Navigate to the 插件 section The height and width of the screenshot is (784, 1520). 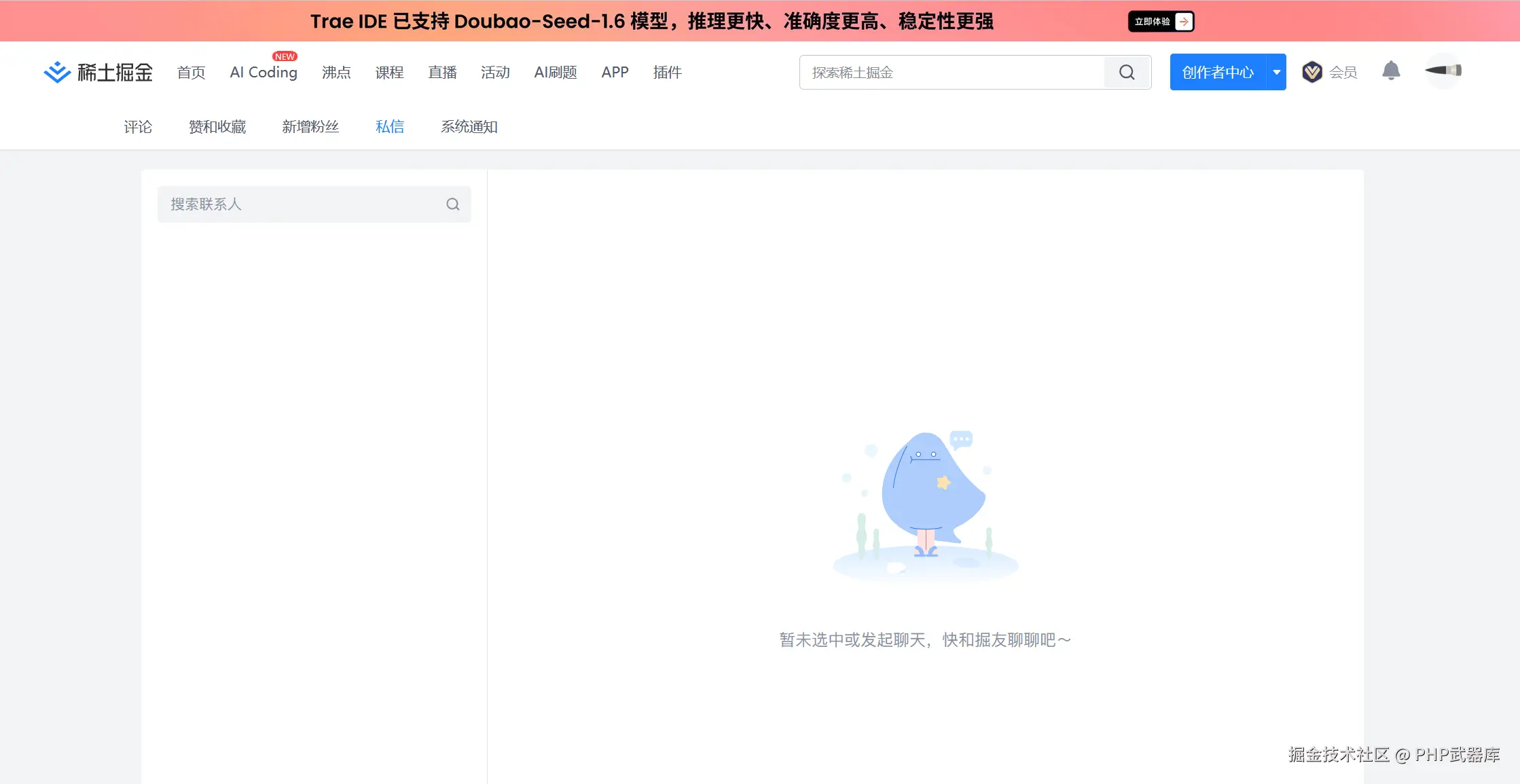pyautogui.click(x=667, y=72)
